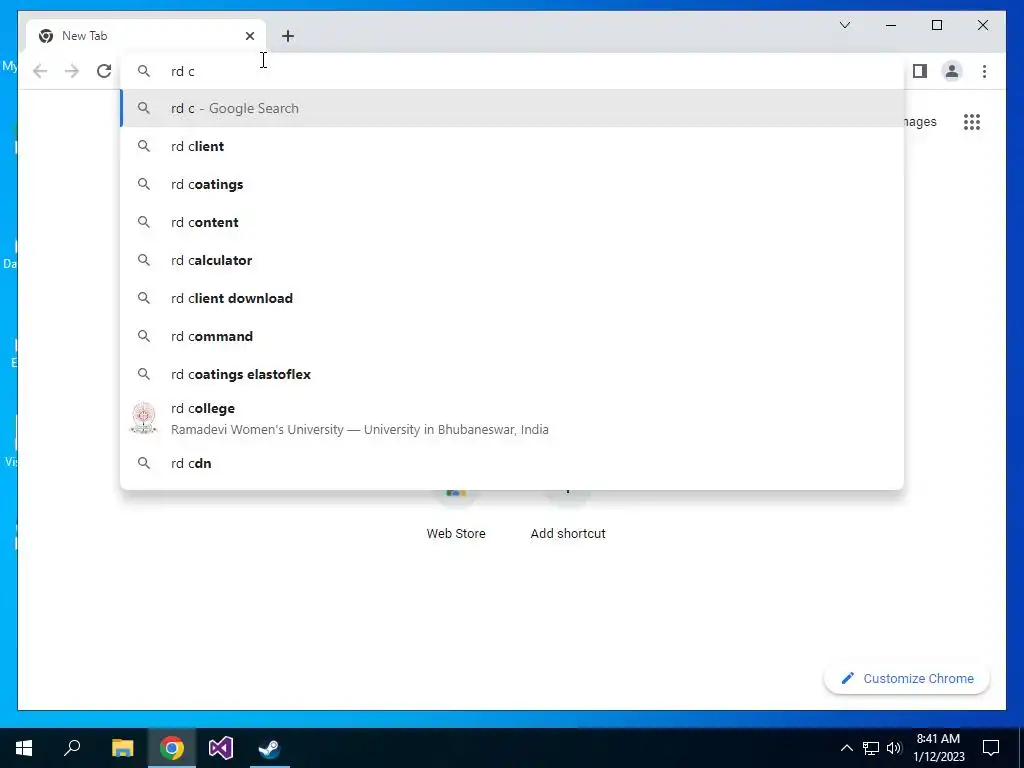
Task: Choose the 'rd calculator' suggestion
Action: [512, 260]
